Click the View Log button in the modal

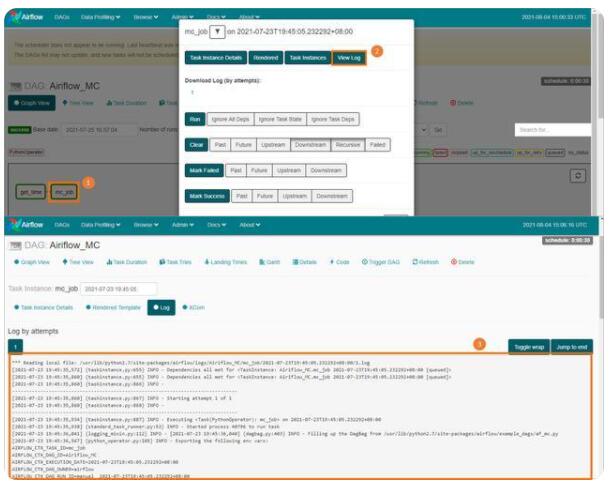[x=349, y=58]
